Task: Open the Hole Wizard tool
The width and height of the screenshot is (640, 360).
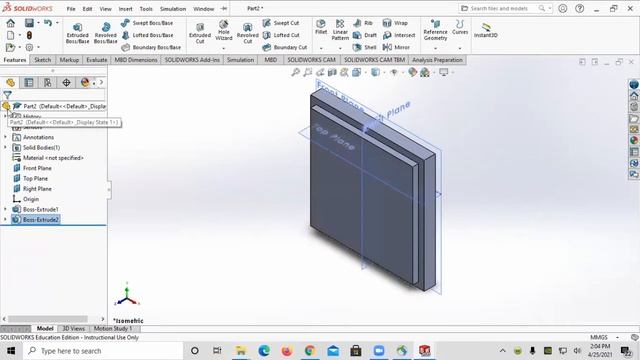Action: pos(224,30)
